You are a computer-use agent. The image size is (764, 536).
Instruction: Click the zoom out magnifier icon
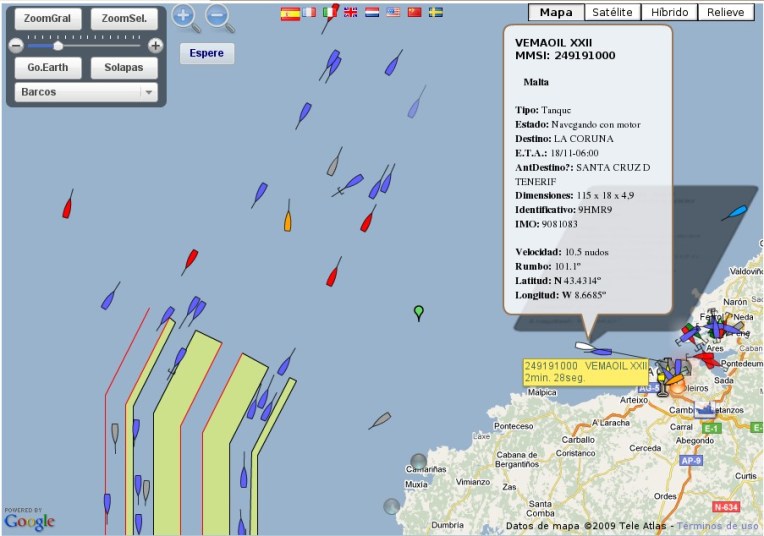point(218,15)
